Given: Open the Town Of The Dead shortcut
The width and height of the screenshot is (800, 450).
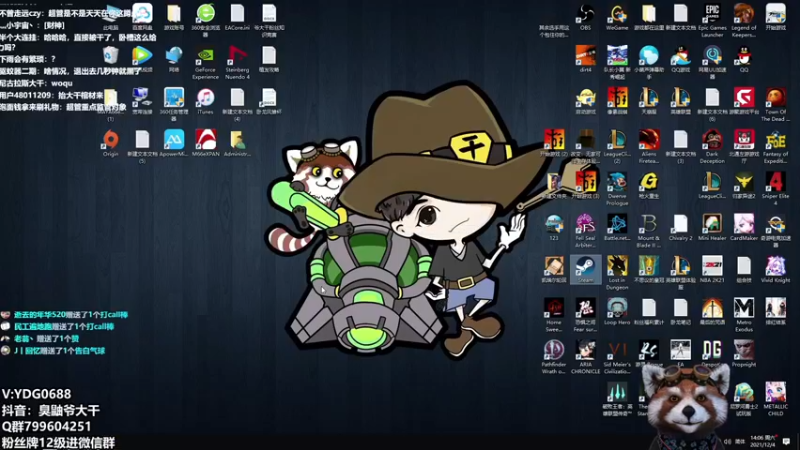Looking at the screenshot, I should [x=776, y=104].
